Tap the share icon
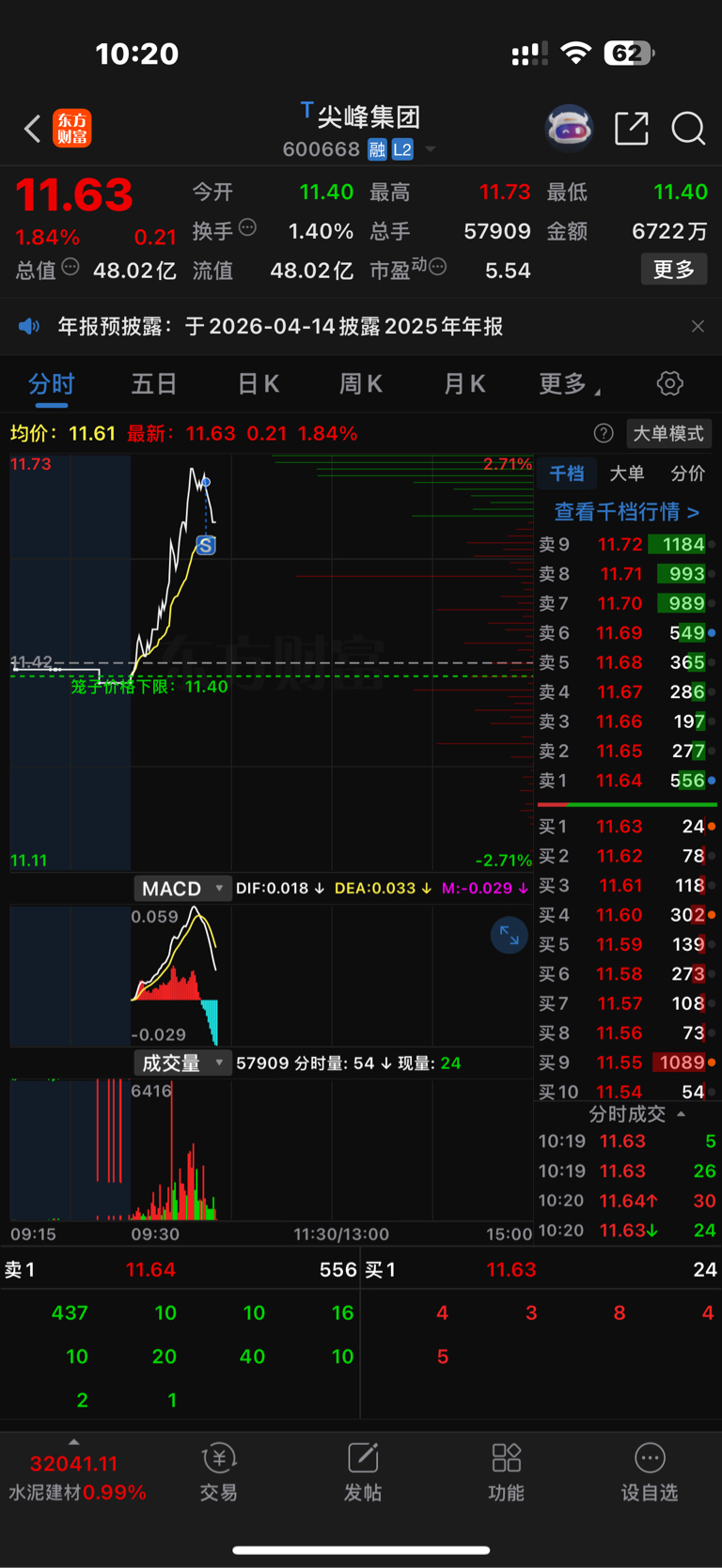 [632, 129]
